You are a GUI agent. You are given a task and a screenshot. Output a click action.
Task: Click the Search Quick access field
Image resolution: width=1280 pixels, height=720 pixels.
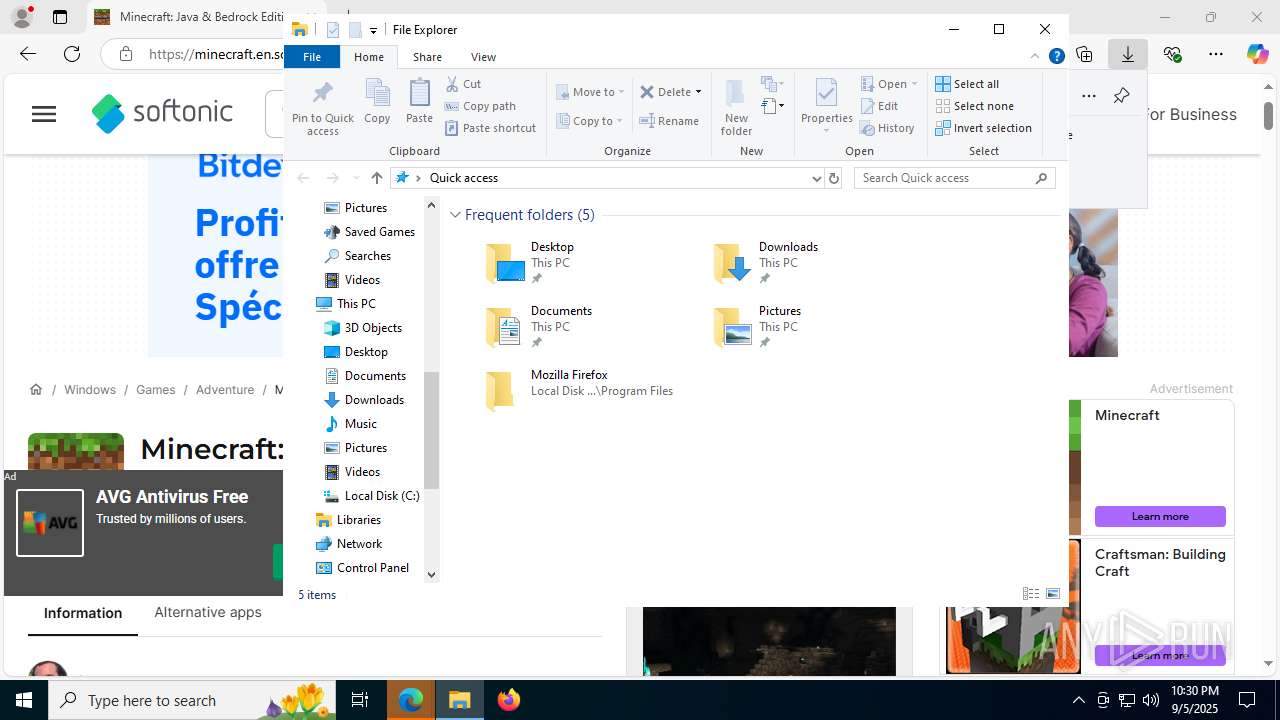point(955,178)
